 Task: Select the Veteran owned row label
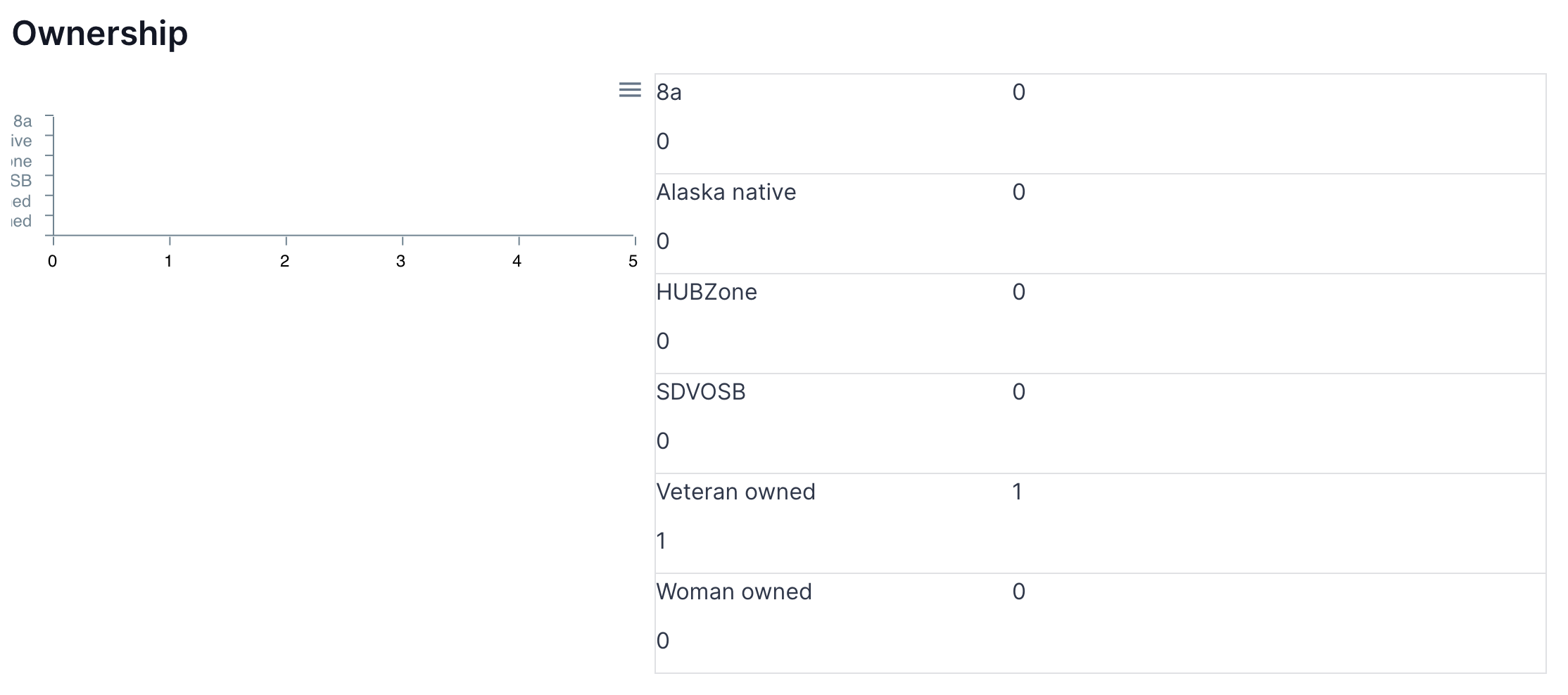735,492
